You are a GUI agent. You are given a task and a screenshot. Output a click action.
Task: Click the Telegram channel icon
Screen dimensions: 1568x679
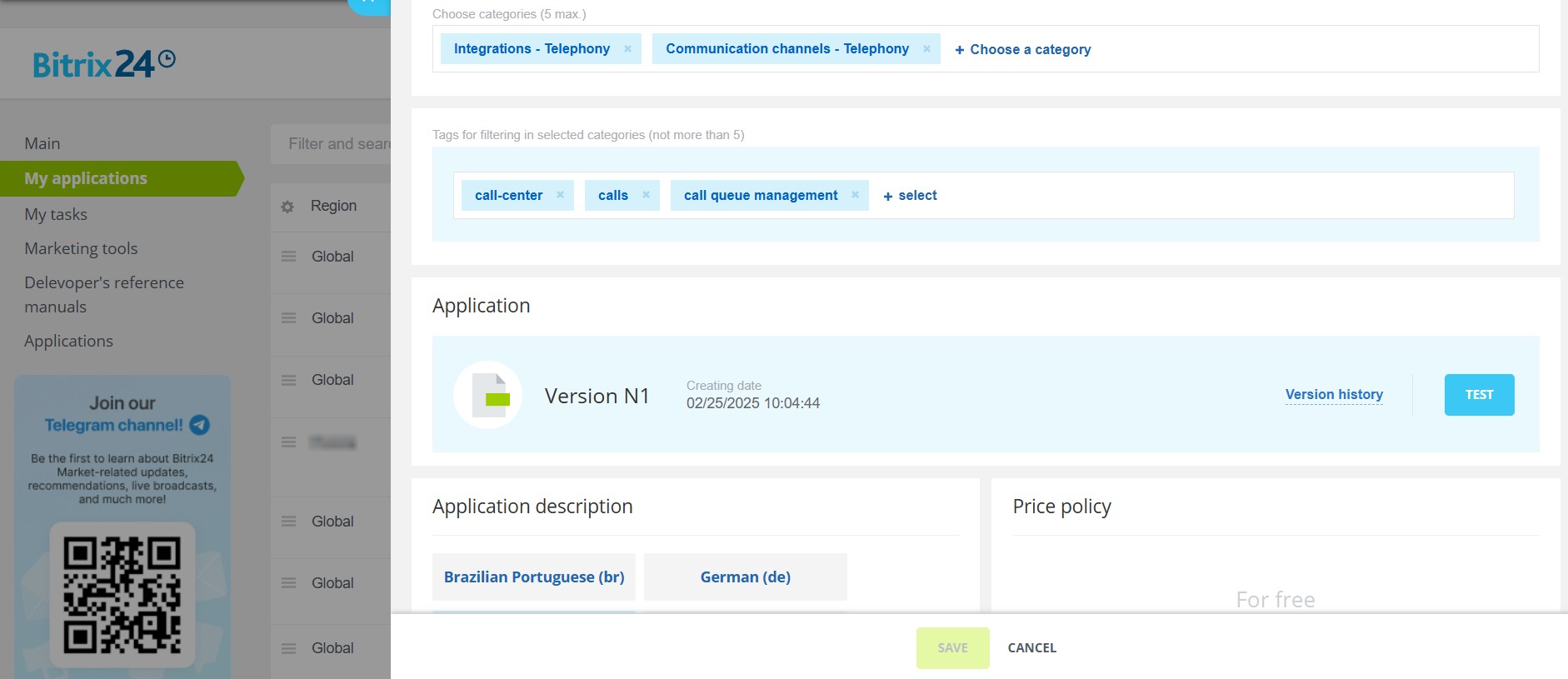coord(200,425)
